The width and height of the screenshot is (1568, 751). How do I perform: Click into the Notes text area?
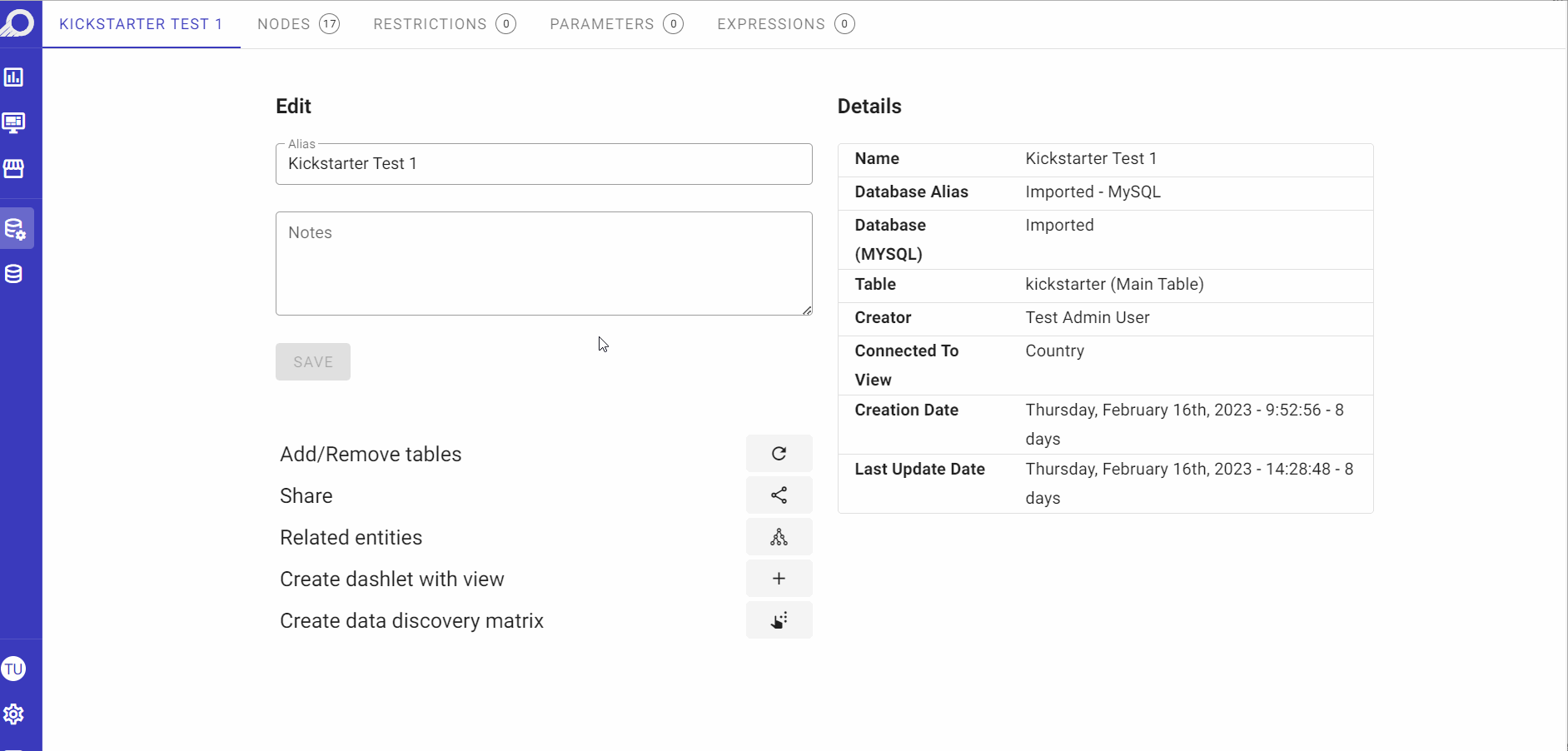[544, 263]
